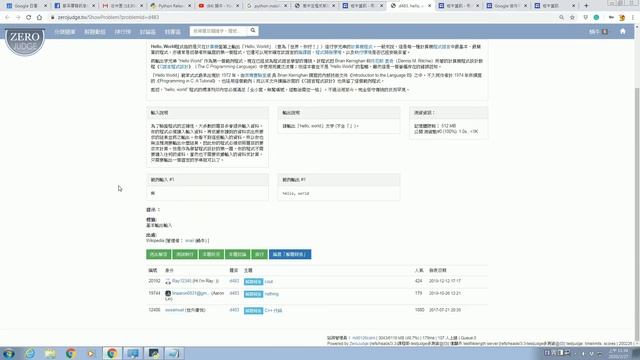Click the browser home button

pyautogui.click(x=39, y=18)
